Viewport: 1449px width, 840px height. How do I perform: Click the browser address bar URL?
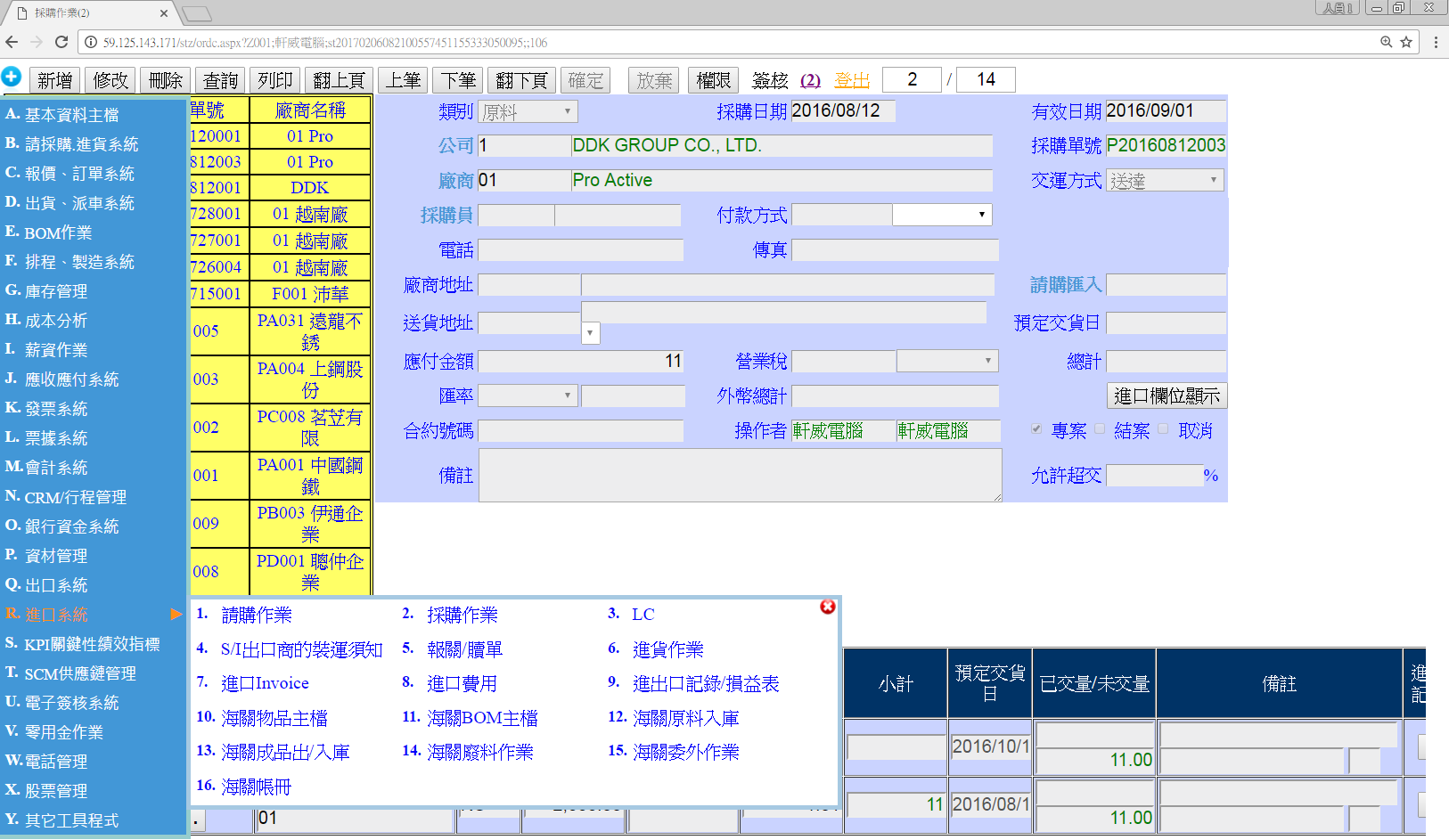[325, 42]
